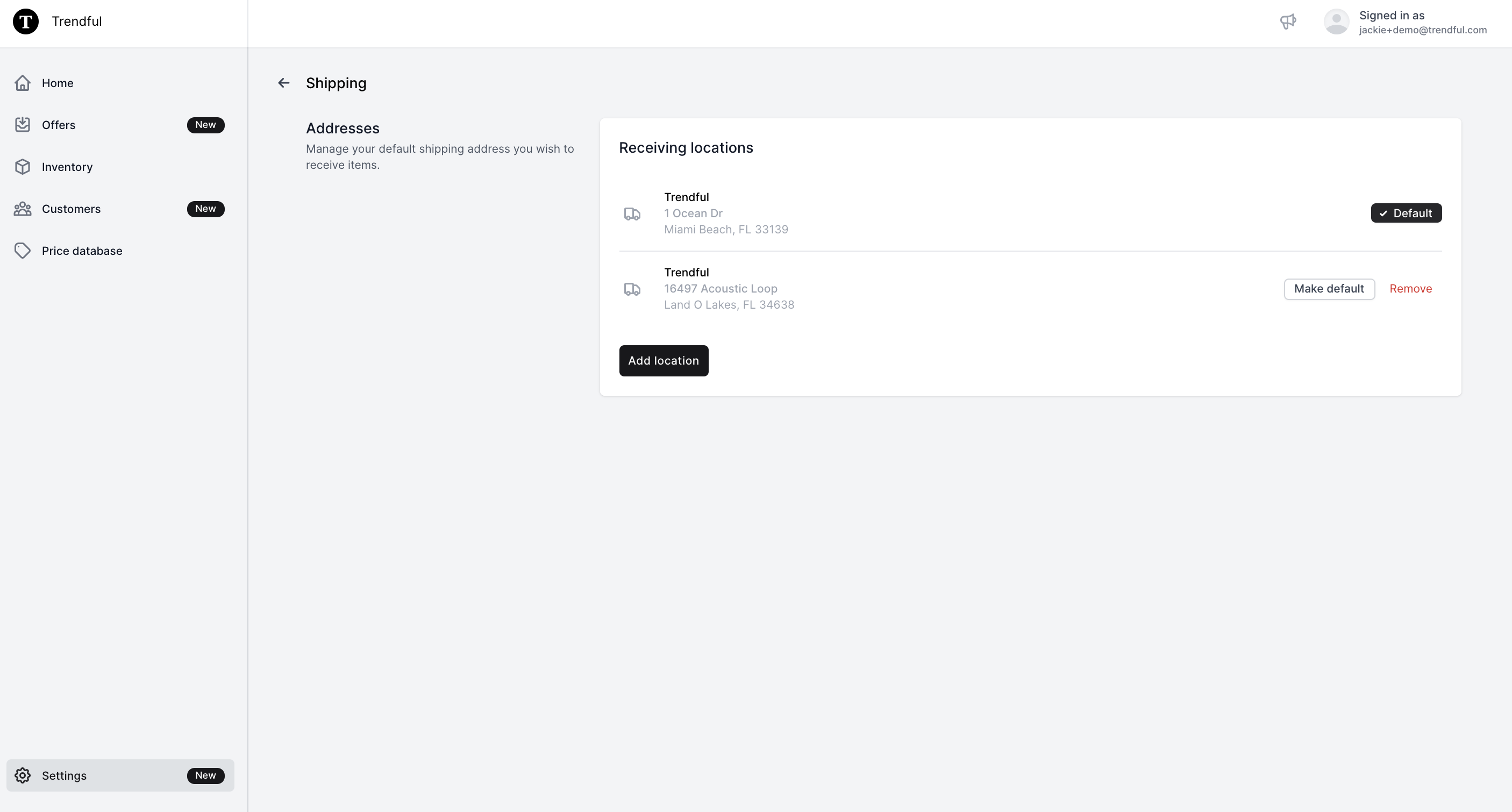Click the Trendful logo icon
This screenshot has width=1512, height=812.
click(x=26, y=21)
